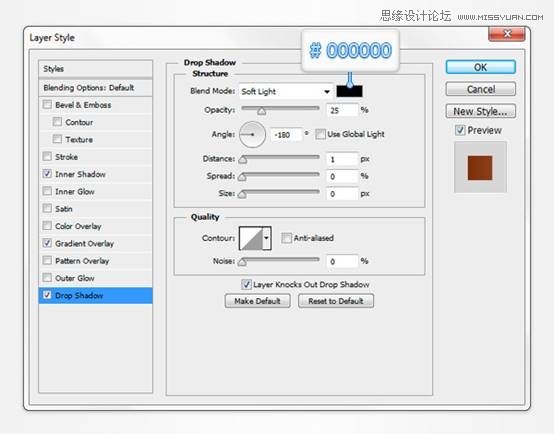Open Blending Options: Default section

95,88
